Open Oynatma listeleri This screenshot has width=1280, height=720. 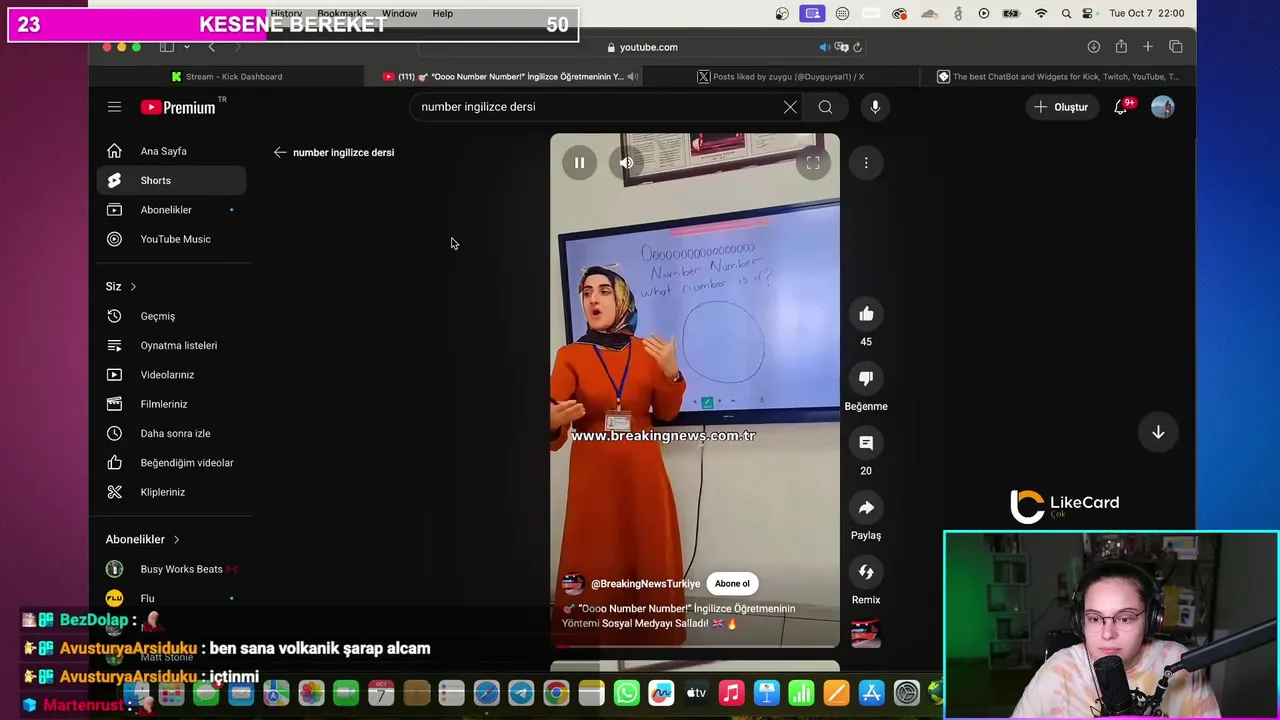pyautogui.click(x=172, y=345)
